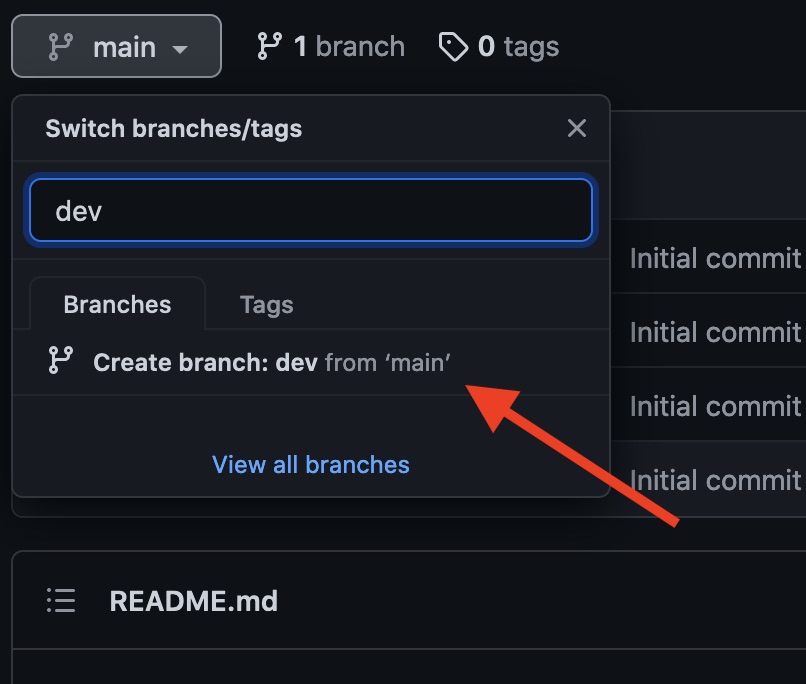The image size is (806, 684).
Task: Click the 'View all branches' link
Action: [310, 464]
